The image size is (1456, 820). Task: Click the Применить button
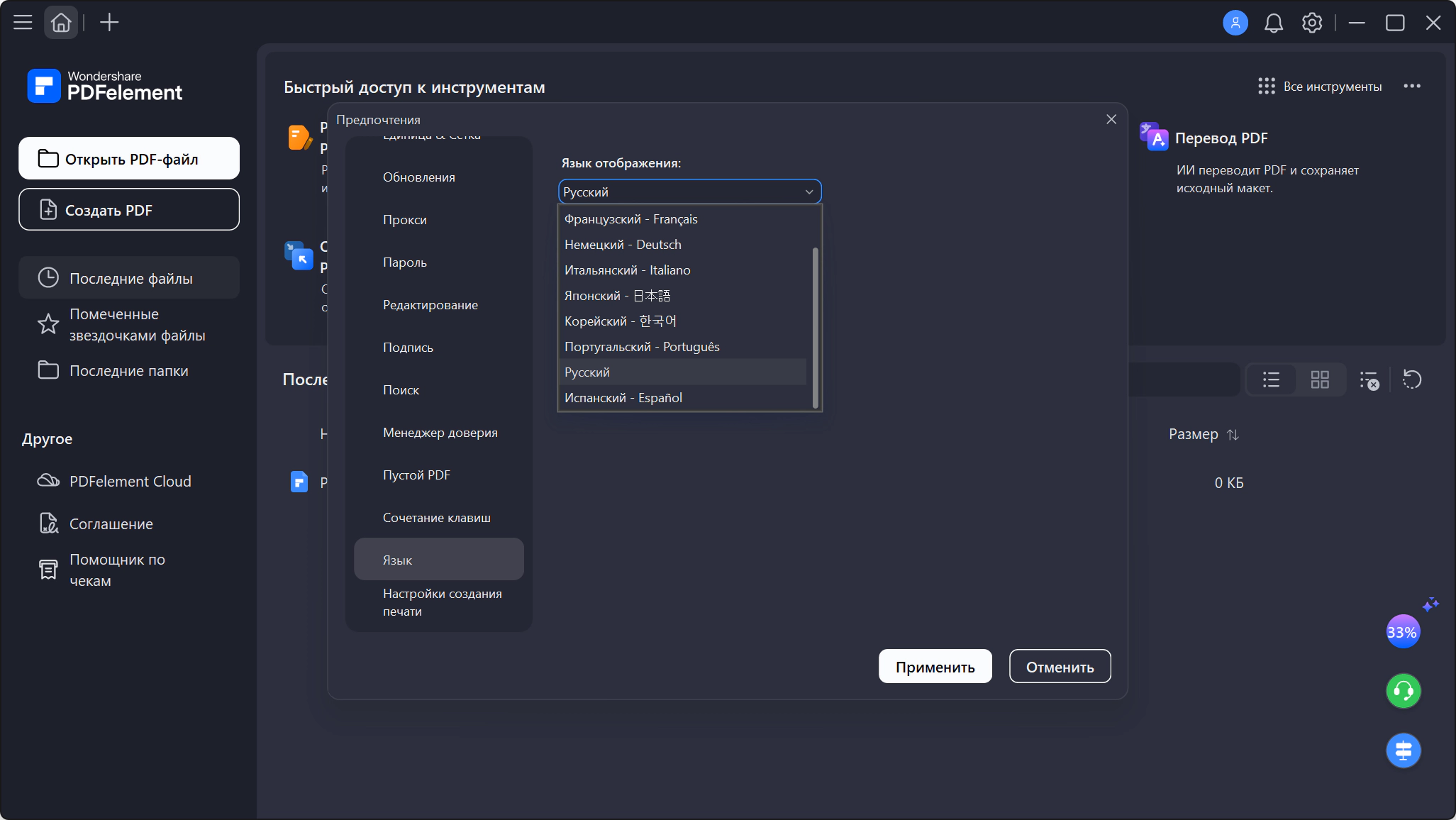(935, 666)
